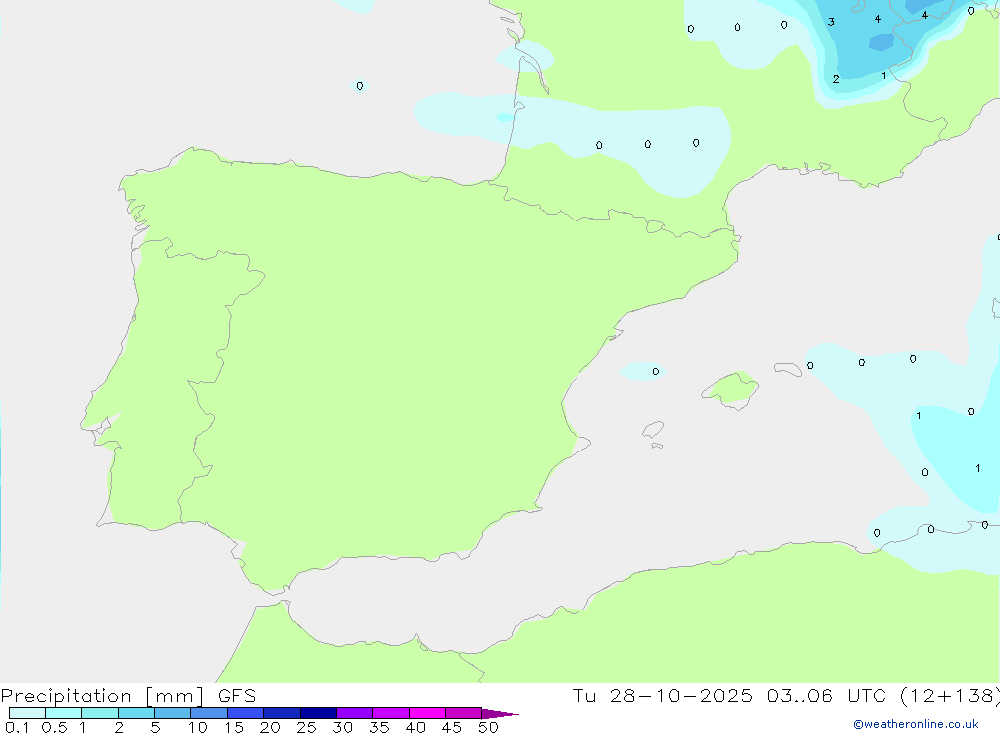This screenshot has height=733, width=1000.
Task: Click the 0.1–0.5 mm palest cyan legend swatch
Action: click(x=27, y=713)
